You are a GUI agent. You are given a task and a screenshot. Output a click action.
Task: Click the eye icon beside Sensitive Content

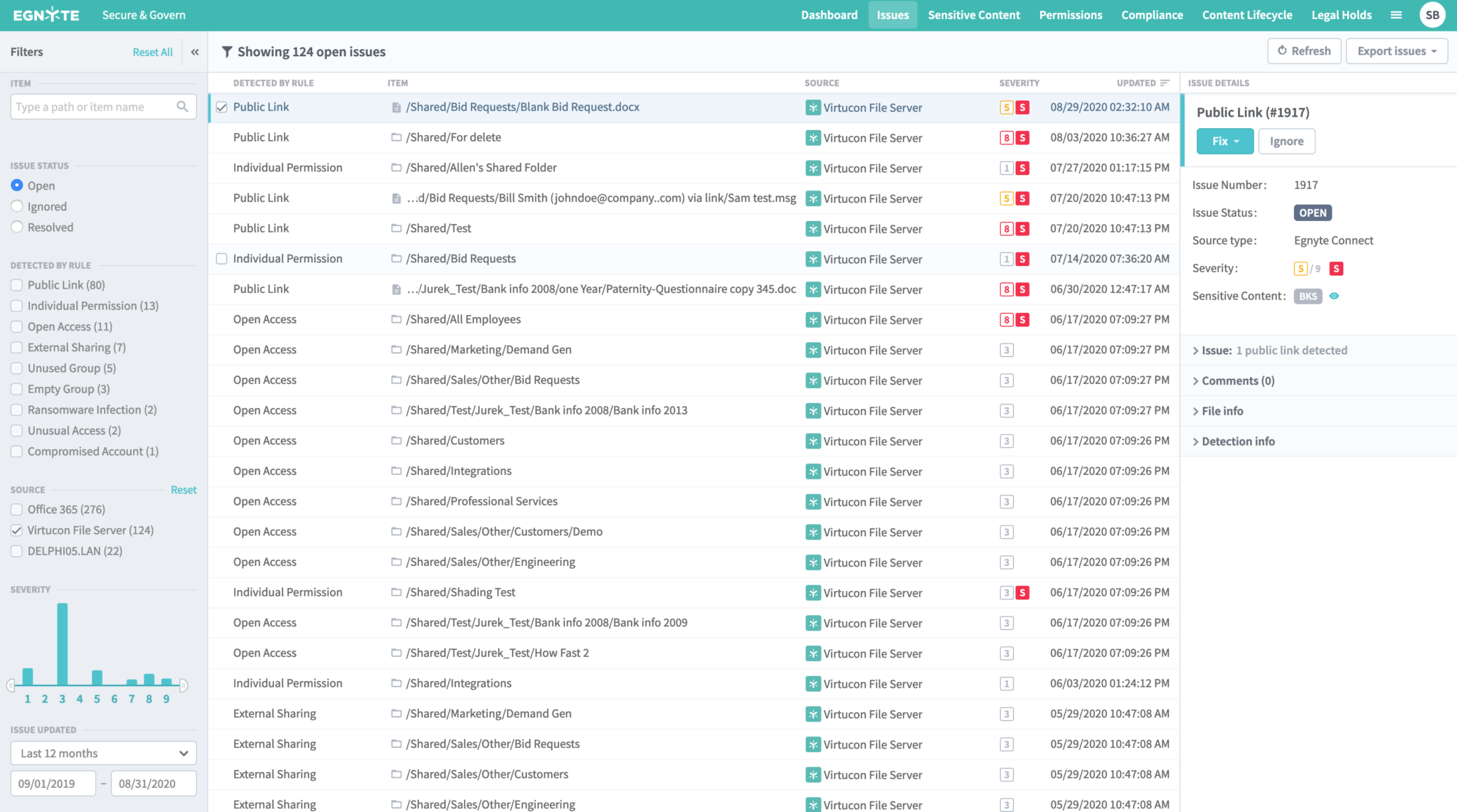[x=1334, y=296]
